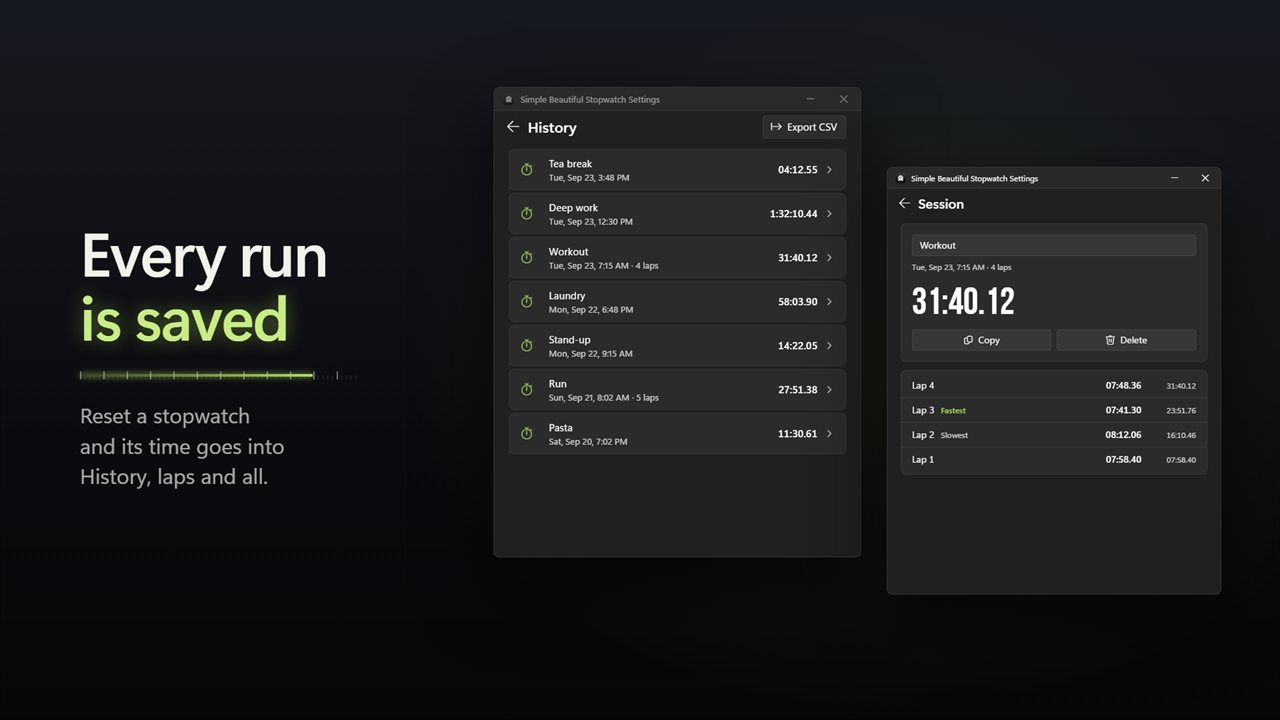Click stopwatch icon on Workout row
This screenshot has width=1280, height=720.
pyautogui.click(x=527, y=258)
